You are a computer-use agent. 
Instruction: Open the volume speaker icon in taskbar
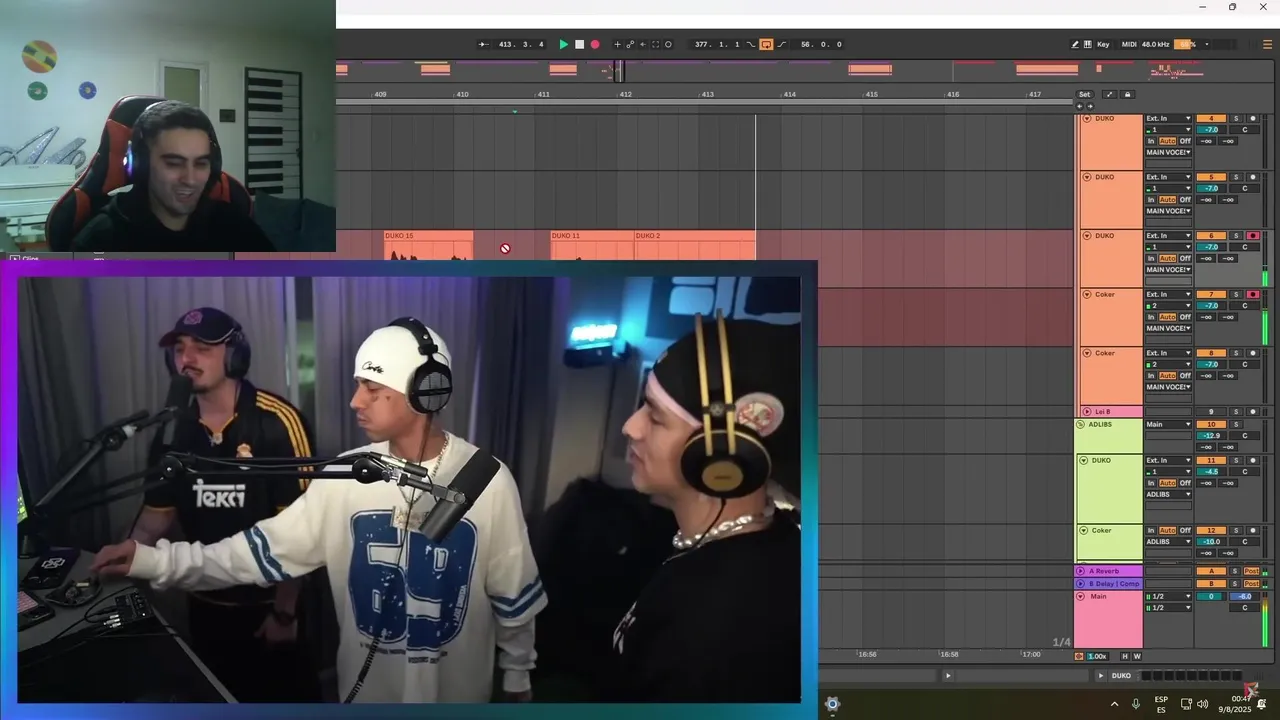pyautogui.click(x=1202, y=704)
